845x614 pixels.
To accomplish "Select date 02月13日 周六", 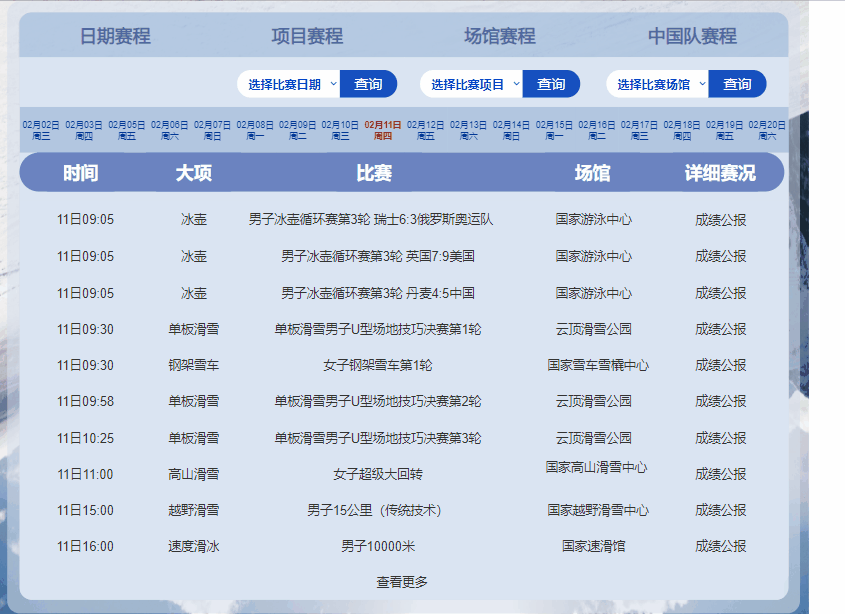I will click(x=468, y=130).
